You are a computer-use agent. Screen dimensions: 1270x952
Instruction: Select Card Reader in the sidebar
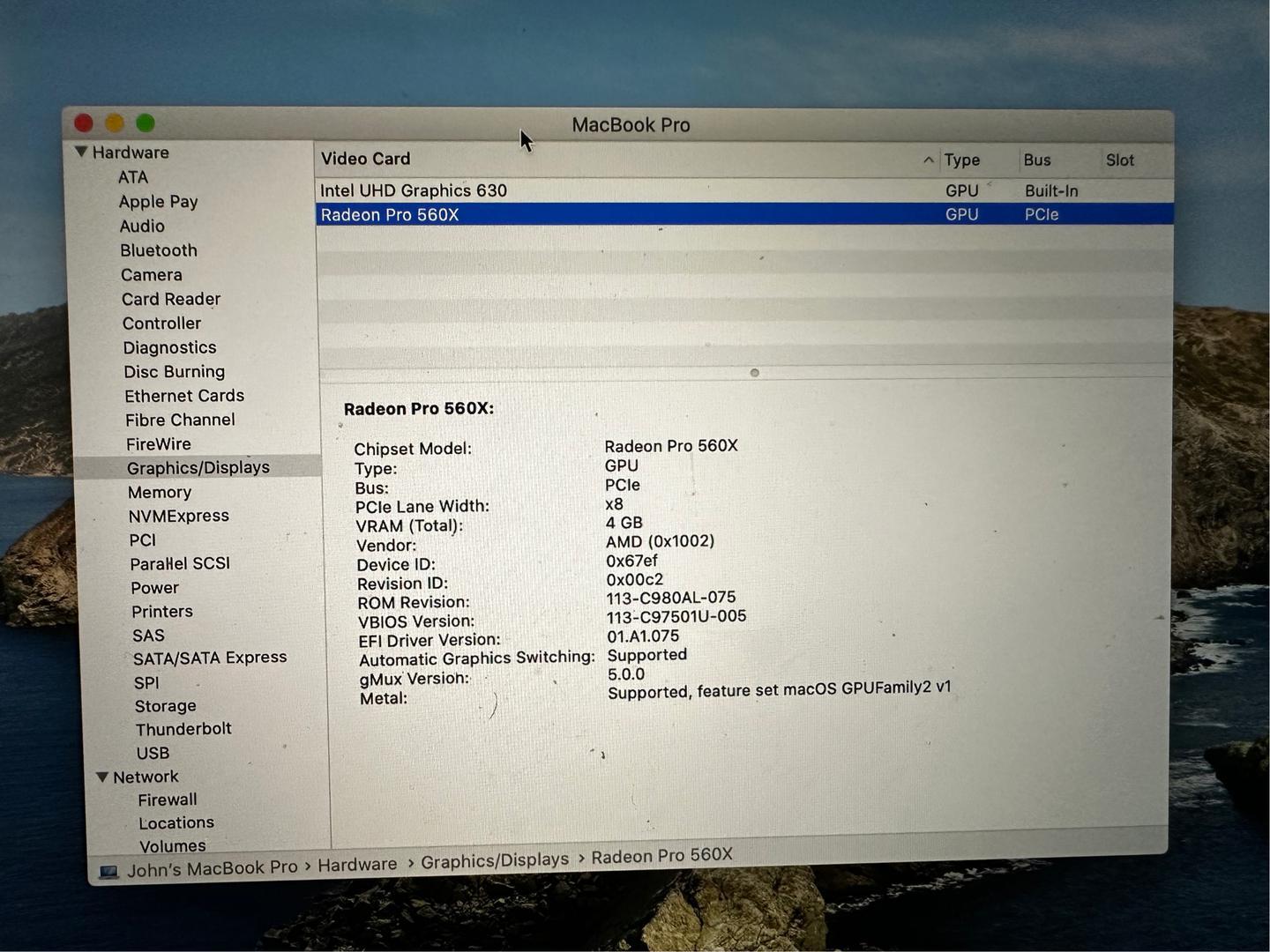(x=171, y=299)
